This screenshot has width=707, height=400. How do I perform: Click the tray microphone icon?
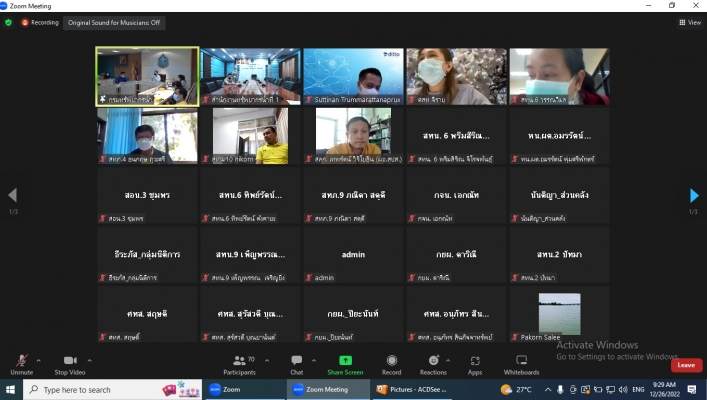[560, 390]
